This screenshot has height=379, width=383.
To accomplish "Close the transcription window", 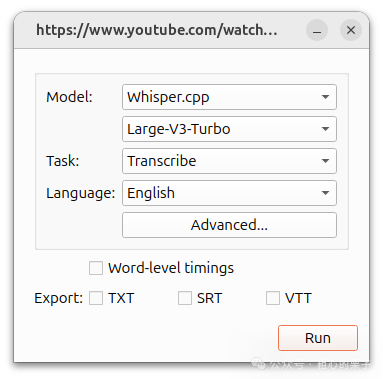I will coord(351,30).
